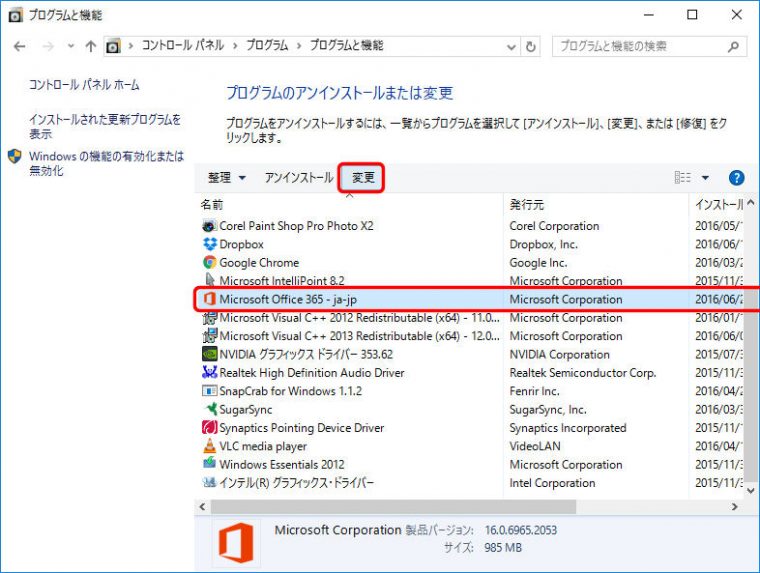This screenshot has height=573, width=760.
Task: Expand the chevron after コントロール パネル in the address bar
Action: coord(235,46)
